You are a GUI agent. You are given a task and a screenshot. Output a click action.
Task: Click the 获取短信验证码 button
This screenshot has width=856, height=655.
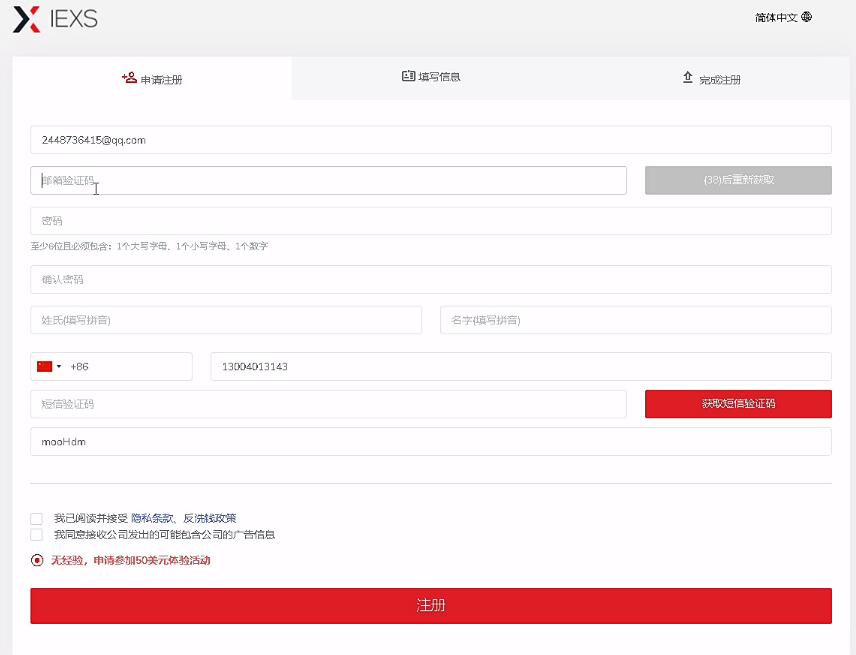coord(738,404)
